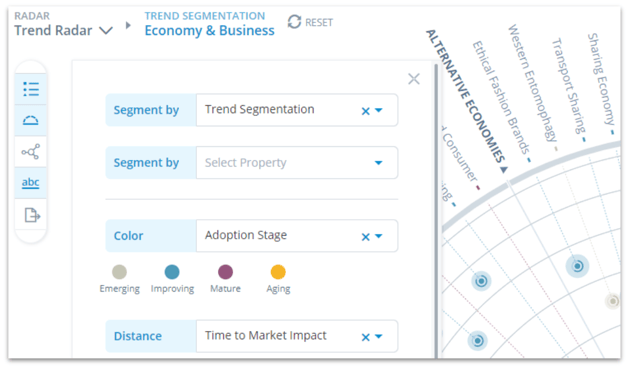Clear the Trend Segmentation selection

tap(365, 111)
